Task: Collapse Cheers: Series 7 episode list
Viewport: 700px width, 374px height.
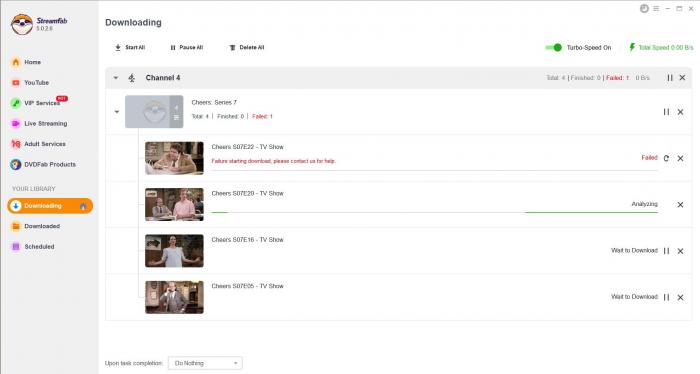Action: (117, 112)
